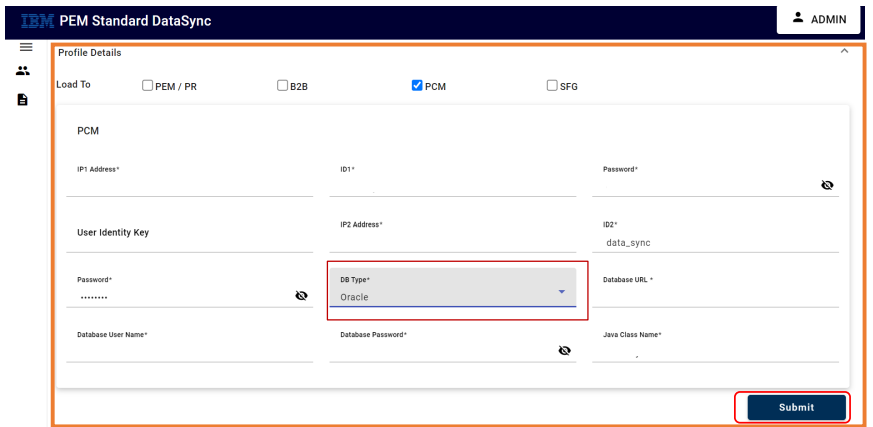Image resolution: width=873 pixels, height=427 pixels.
Task: Click the IBM logo in header
Action: (x=37, y=21)
